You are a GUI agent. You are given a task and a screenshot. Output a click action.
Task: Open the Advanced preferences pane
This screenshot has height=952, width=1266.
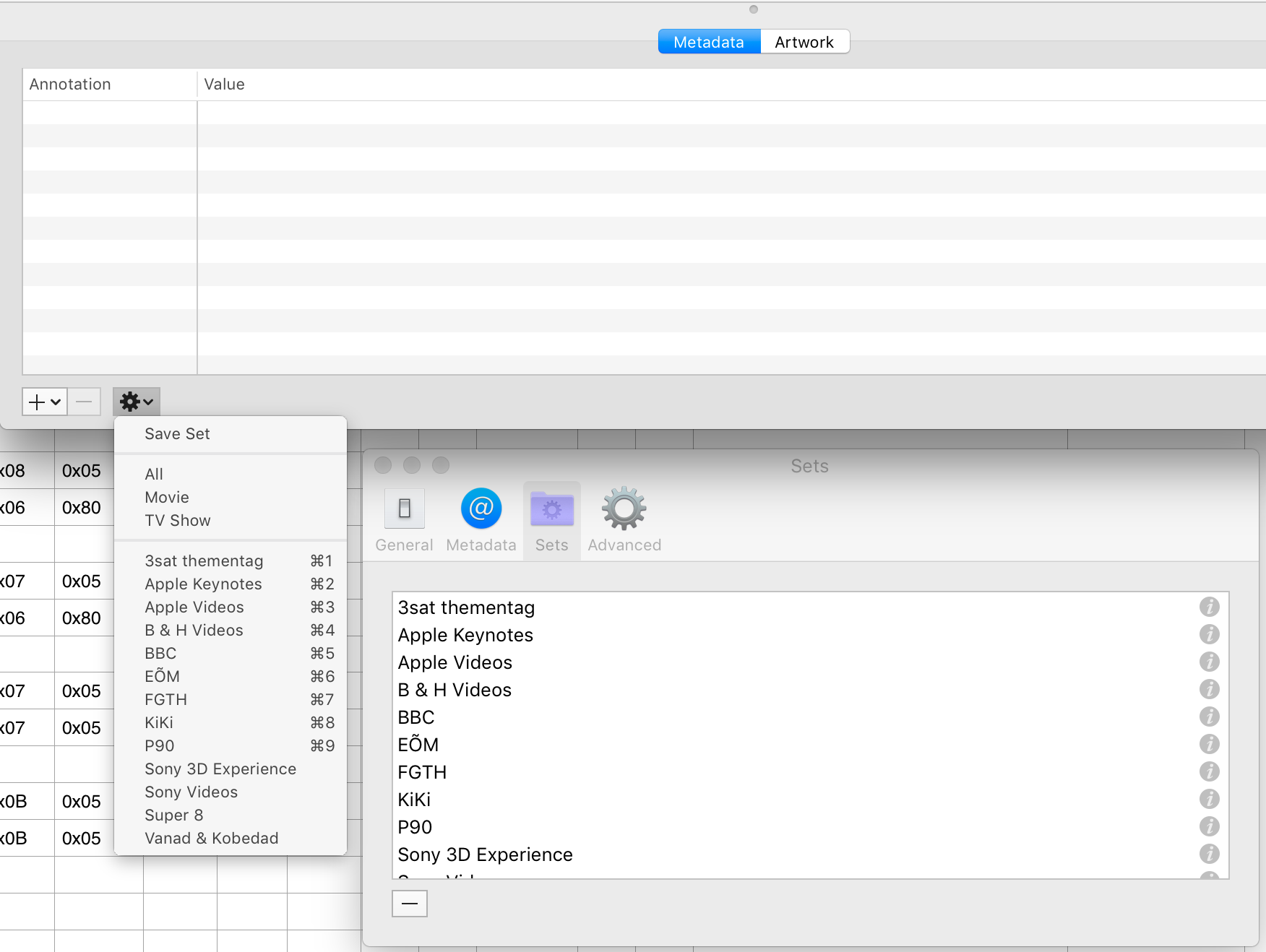click(x=624, y=521)
